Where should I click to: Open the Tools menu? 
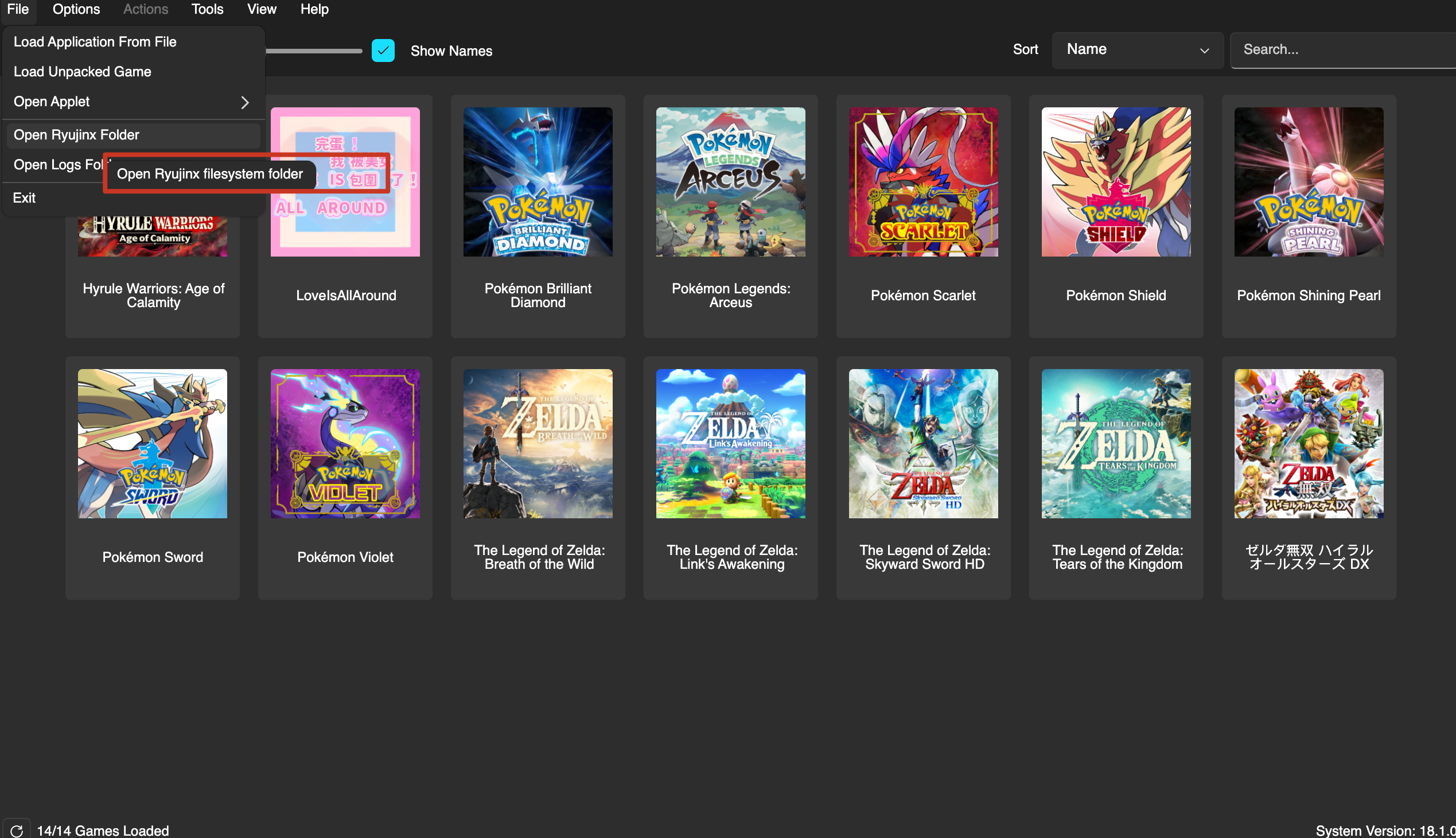coord(207,9)
